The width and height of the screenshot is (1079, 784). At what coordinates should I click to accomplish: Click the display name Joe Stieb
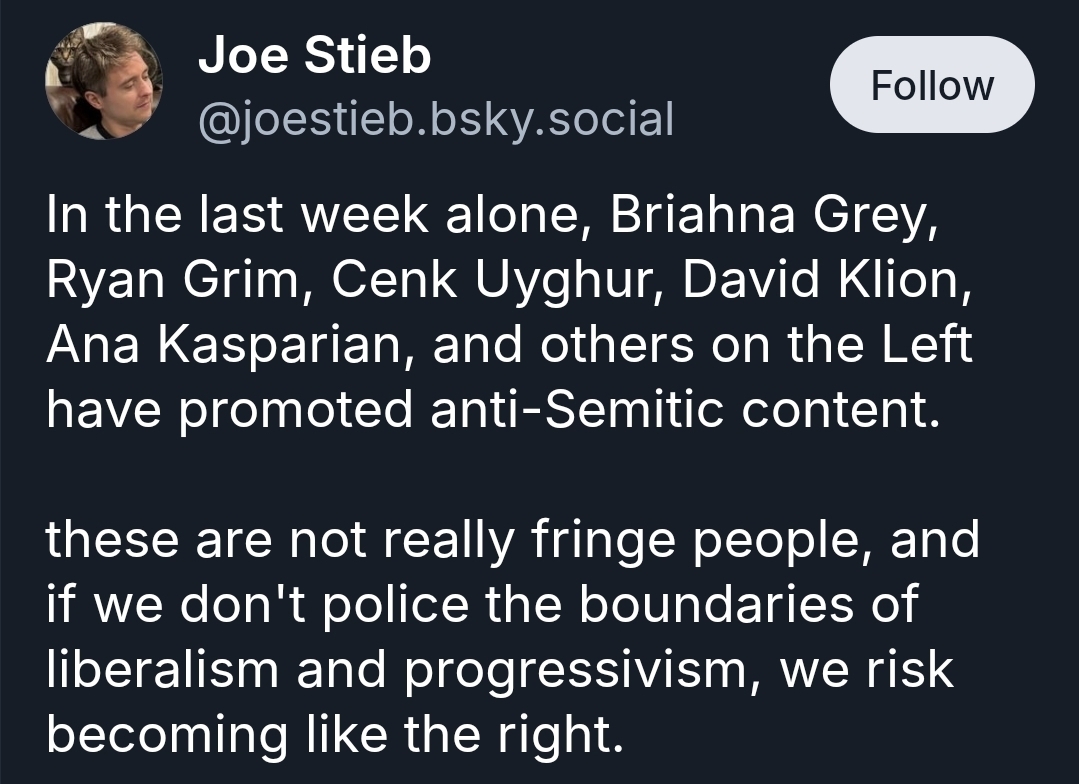point(314,56)
